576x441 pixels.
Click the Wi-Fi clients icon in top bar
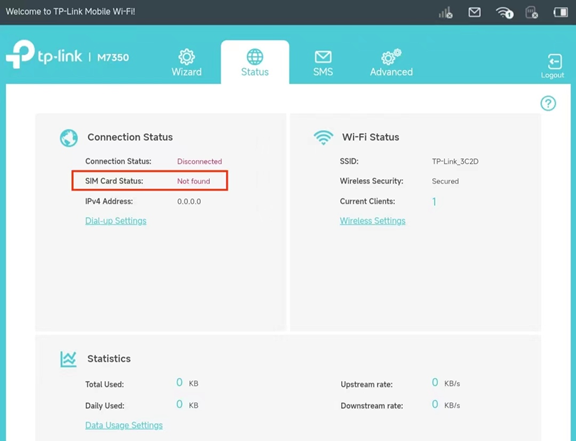coord(504,12)
